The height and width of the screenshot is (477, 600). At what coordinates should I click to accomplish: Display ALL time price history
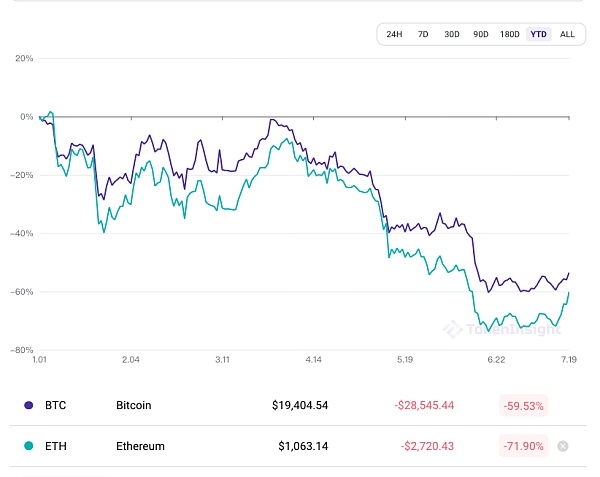tap(567, 34)
